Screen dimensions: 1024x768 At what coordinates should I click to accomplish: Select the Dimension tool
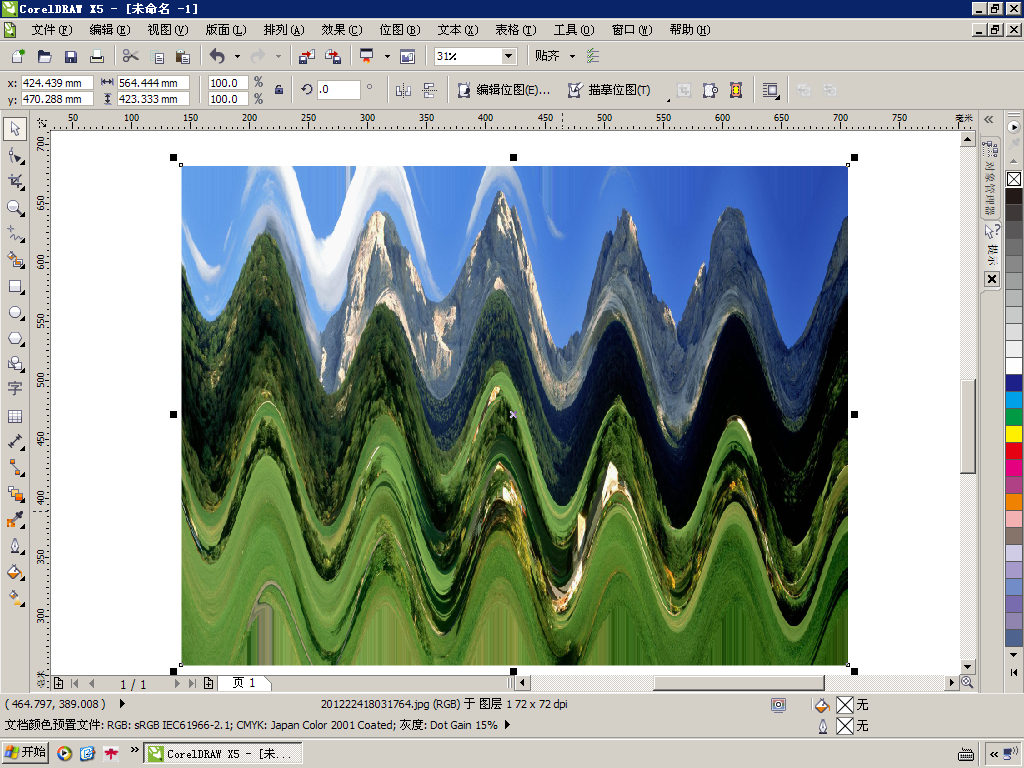(x=15, y=442)
